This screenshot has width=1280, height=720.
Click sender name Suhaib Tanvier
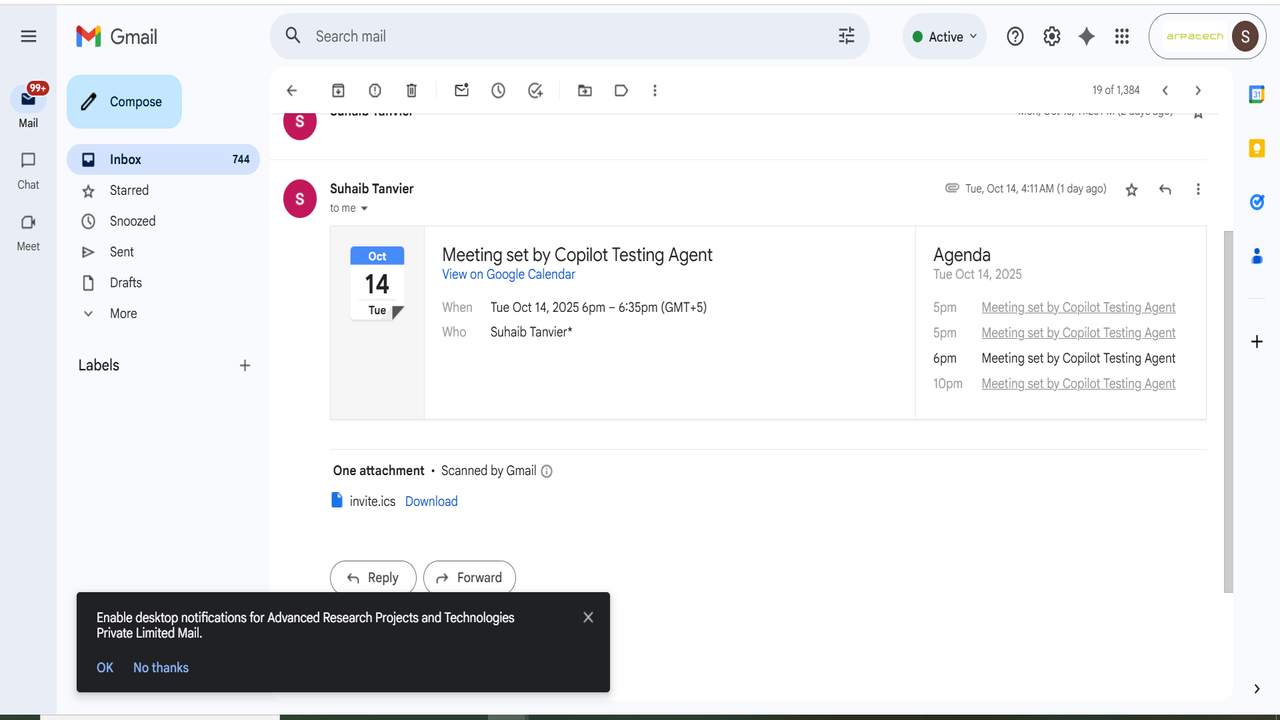[372, 189]
